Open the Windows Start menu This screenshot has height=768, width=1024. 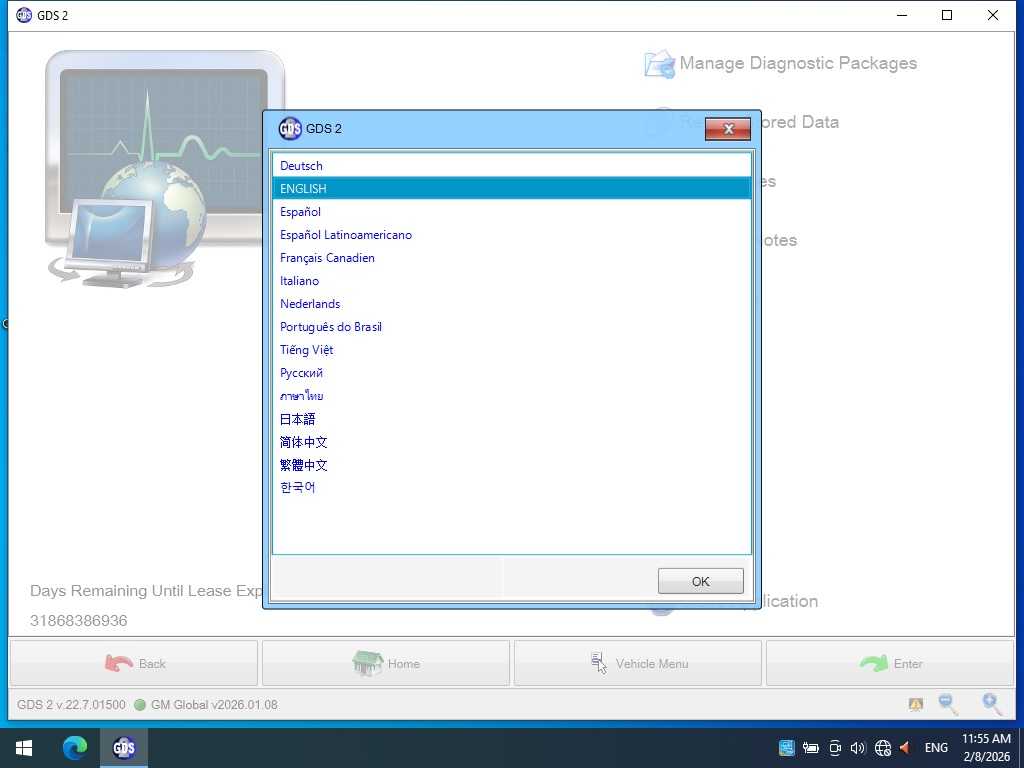coord(23,747)
